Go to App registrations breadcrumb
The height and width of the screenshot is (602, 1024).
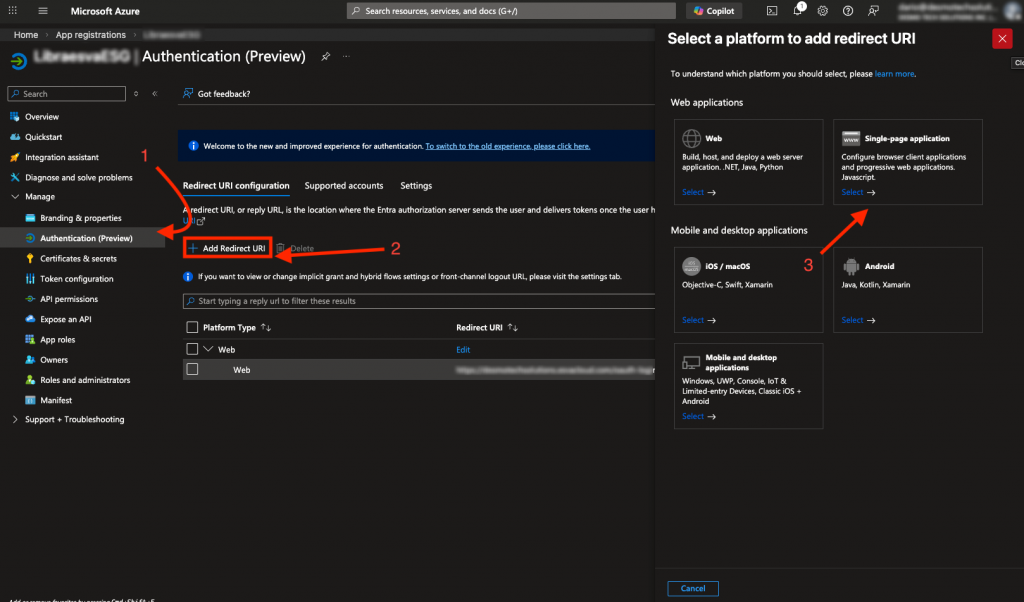[90, 35]
